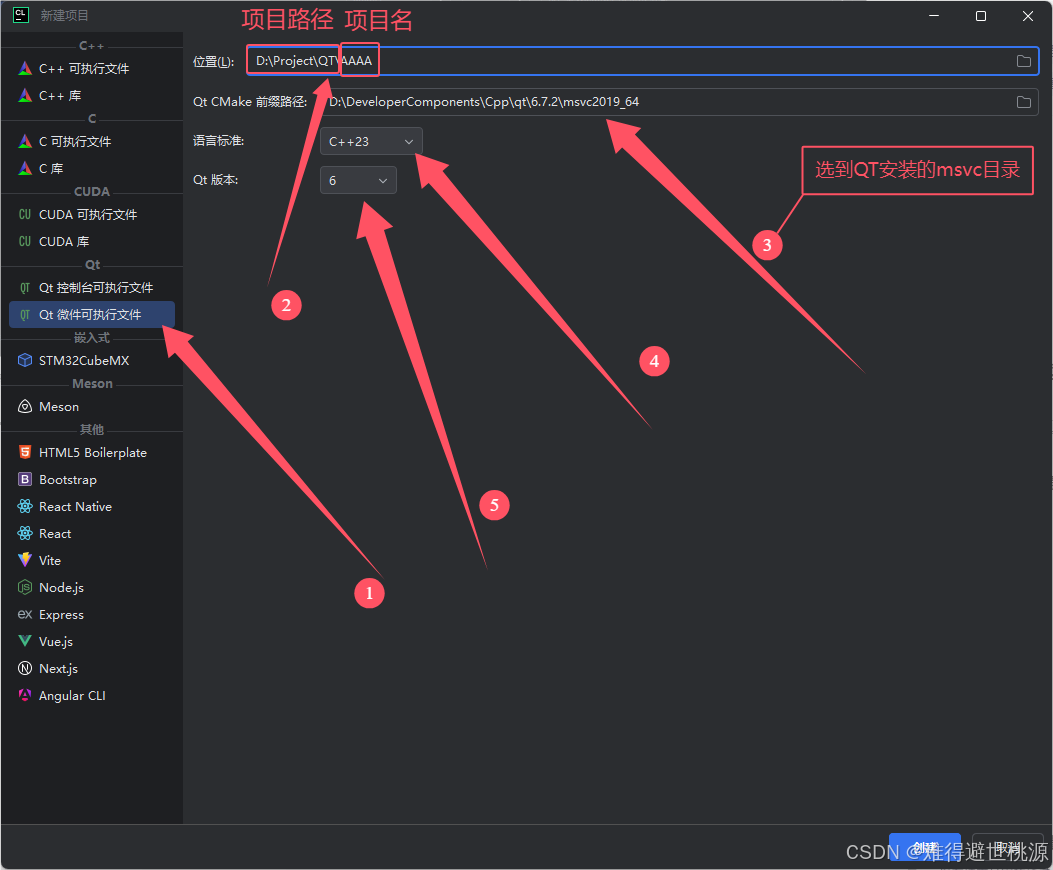Open the Qt version 6 dropdown

pos(359,180)
